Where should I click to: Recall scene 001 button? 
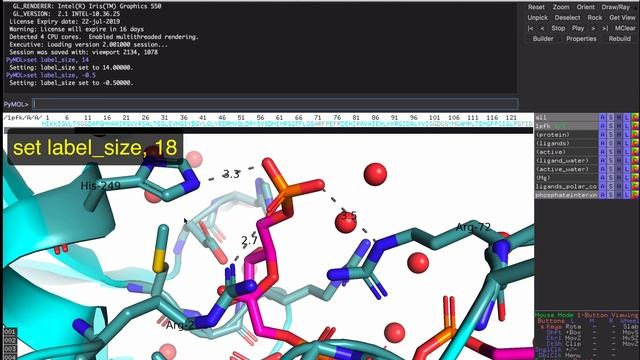10,332
